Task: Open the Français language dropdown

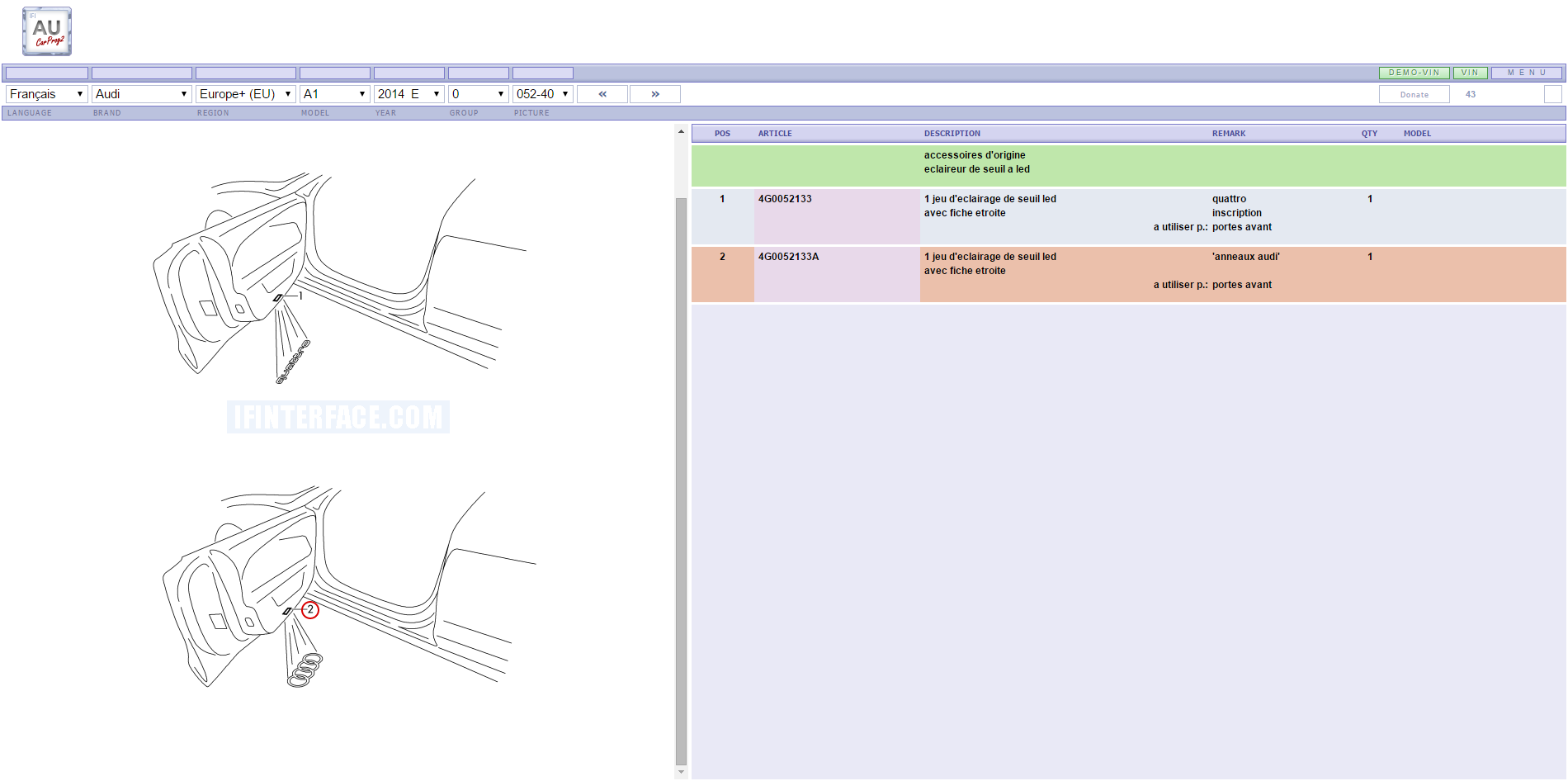Action: 46,94
